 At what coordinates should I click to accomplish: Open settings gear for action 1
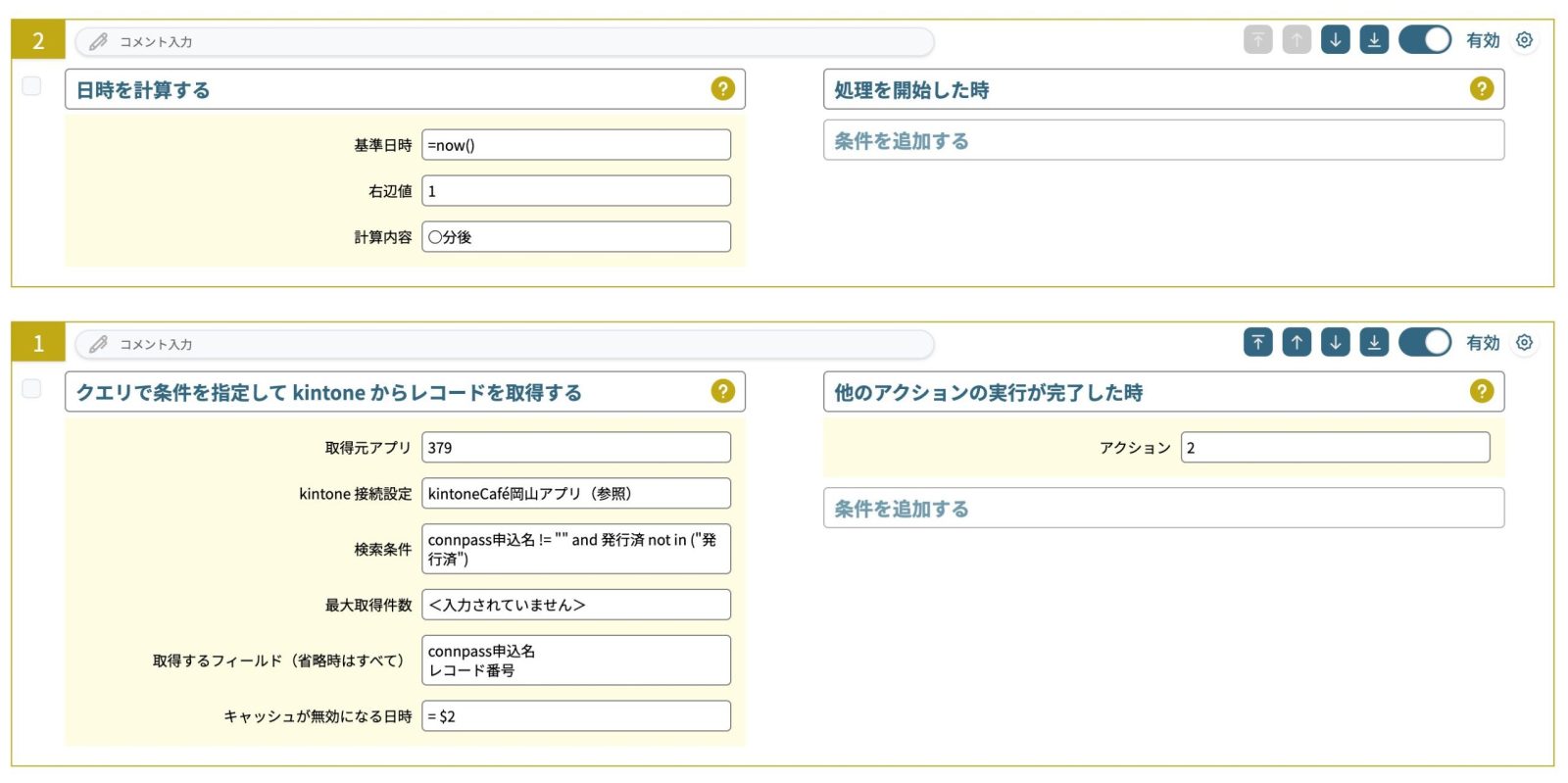(x=1524, y=342)
